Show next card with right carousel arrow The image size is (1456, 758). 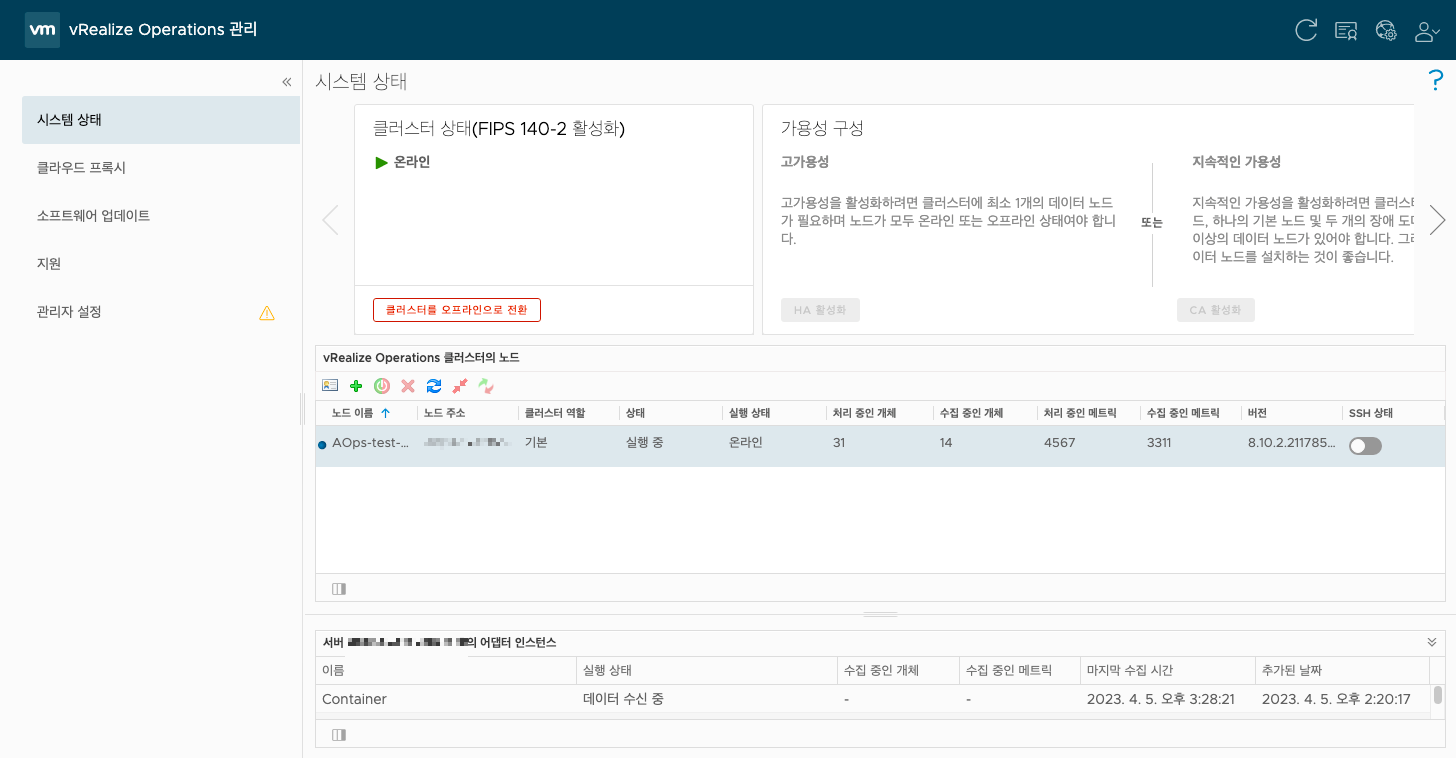click(1437, 220)
